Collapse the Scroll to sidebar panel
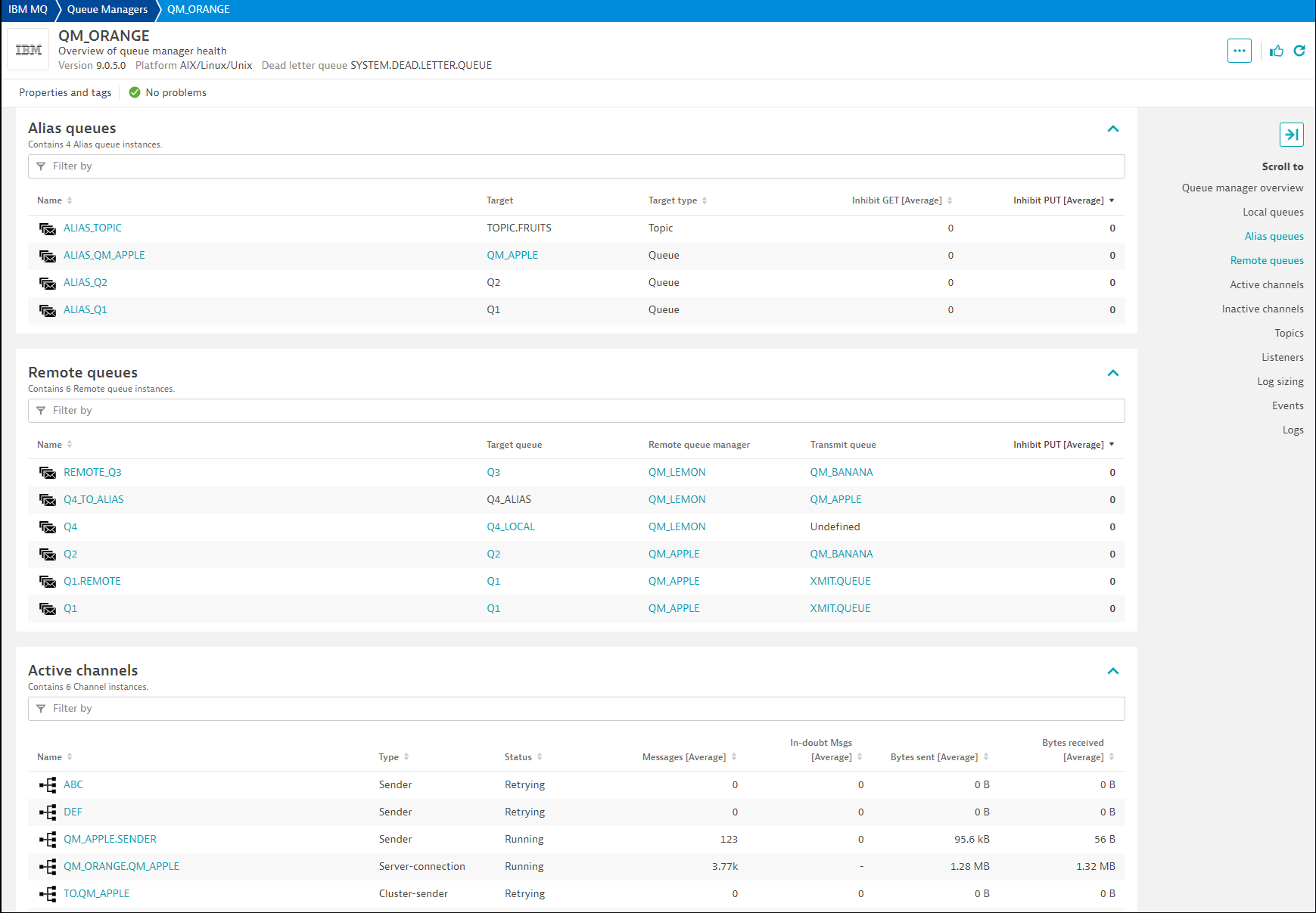This screenshot has height=913, width=1316. pyautogui.click(x=1291, y=135)
